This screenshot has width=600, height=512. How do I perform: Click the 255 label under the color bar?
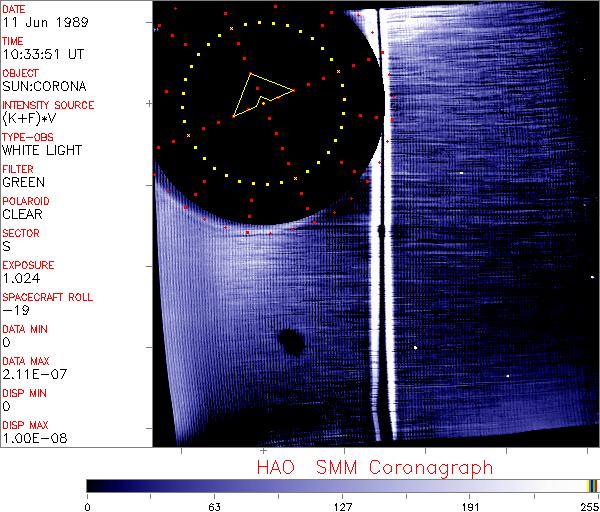(x=587, y=504)
